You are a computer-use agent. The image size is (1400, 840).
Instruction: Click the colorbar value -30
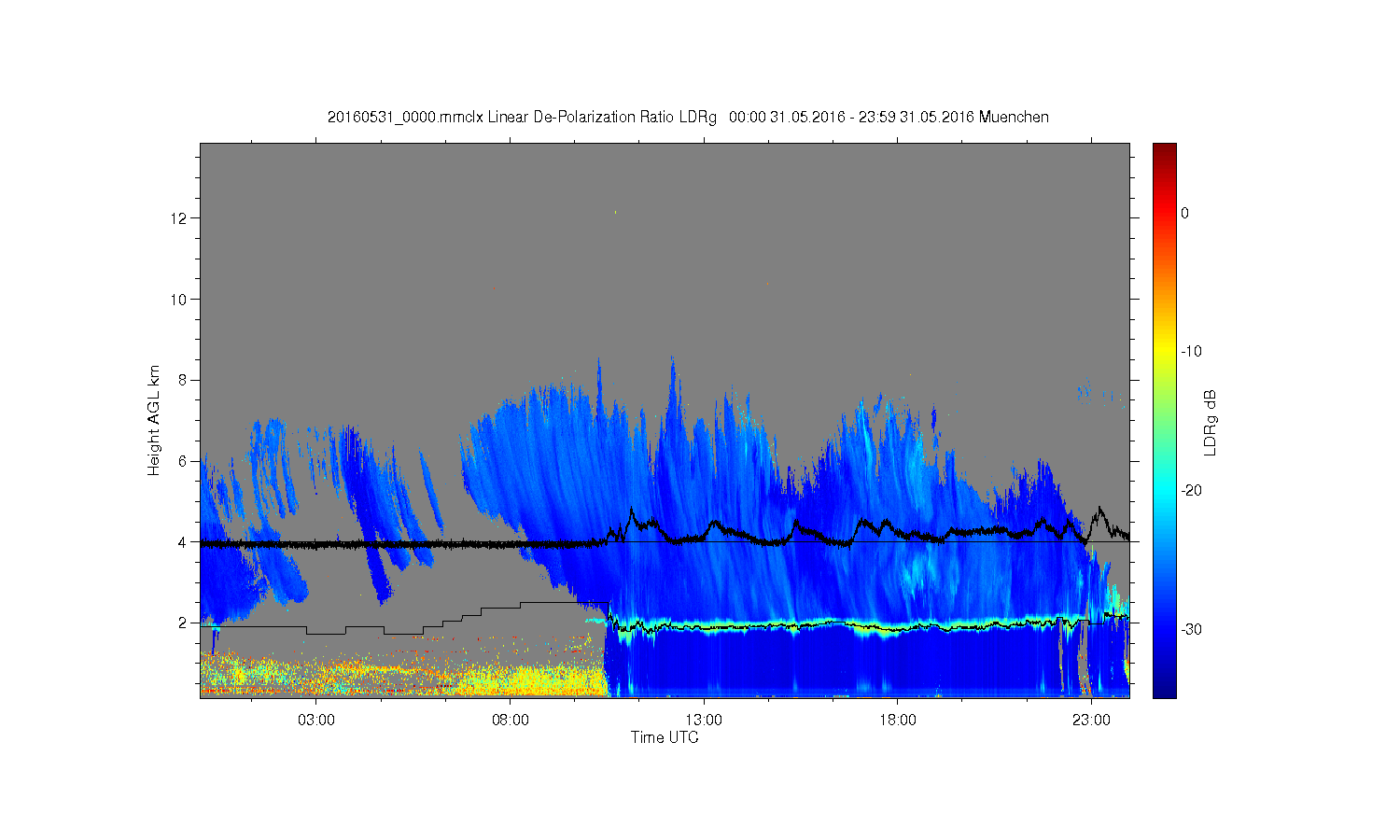1192,630
